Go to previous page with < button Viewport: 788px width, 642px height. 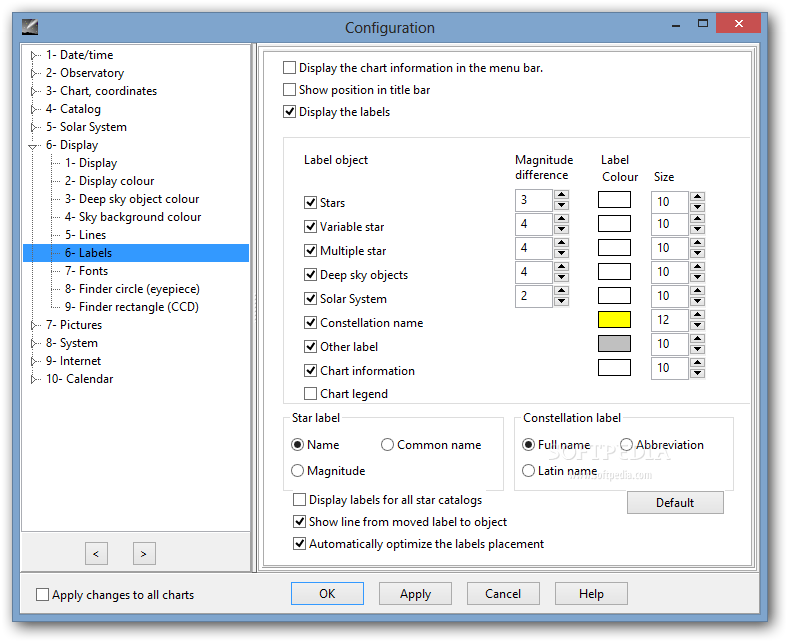coord(96,554)
